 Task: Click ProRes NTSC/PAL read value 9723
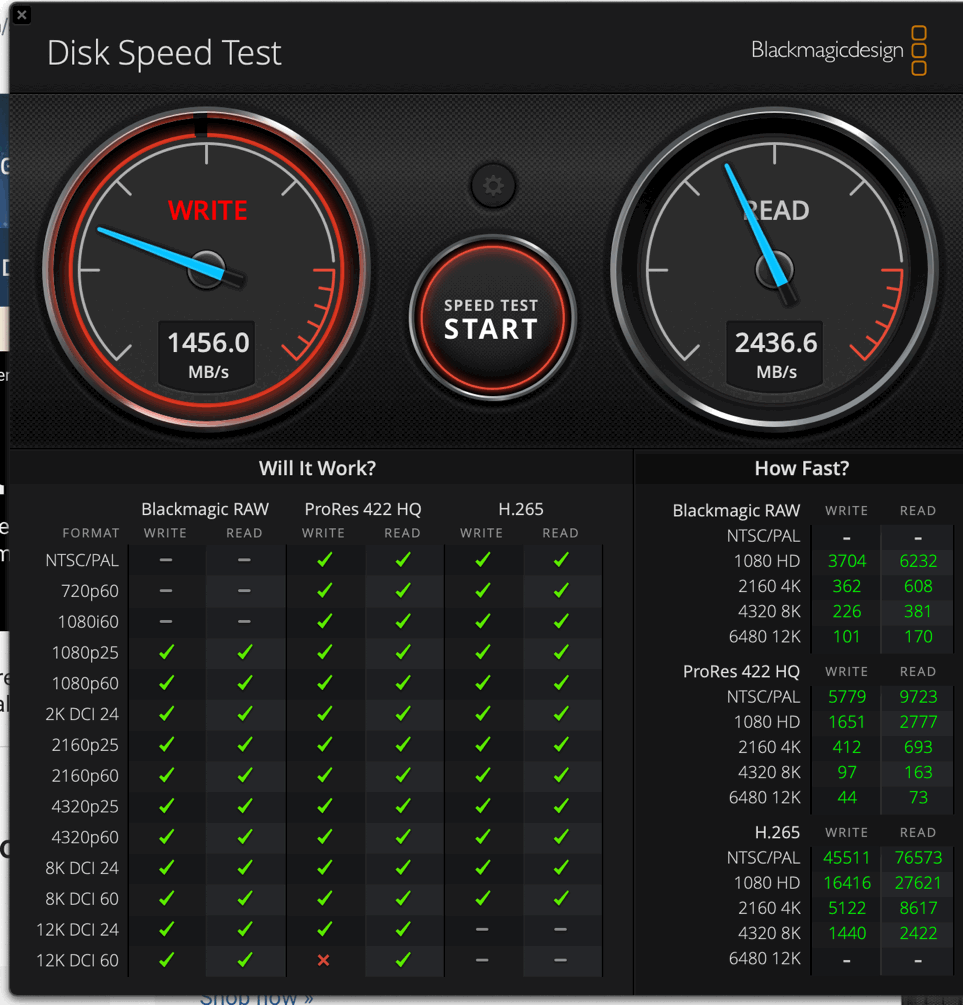point(918,697)
